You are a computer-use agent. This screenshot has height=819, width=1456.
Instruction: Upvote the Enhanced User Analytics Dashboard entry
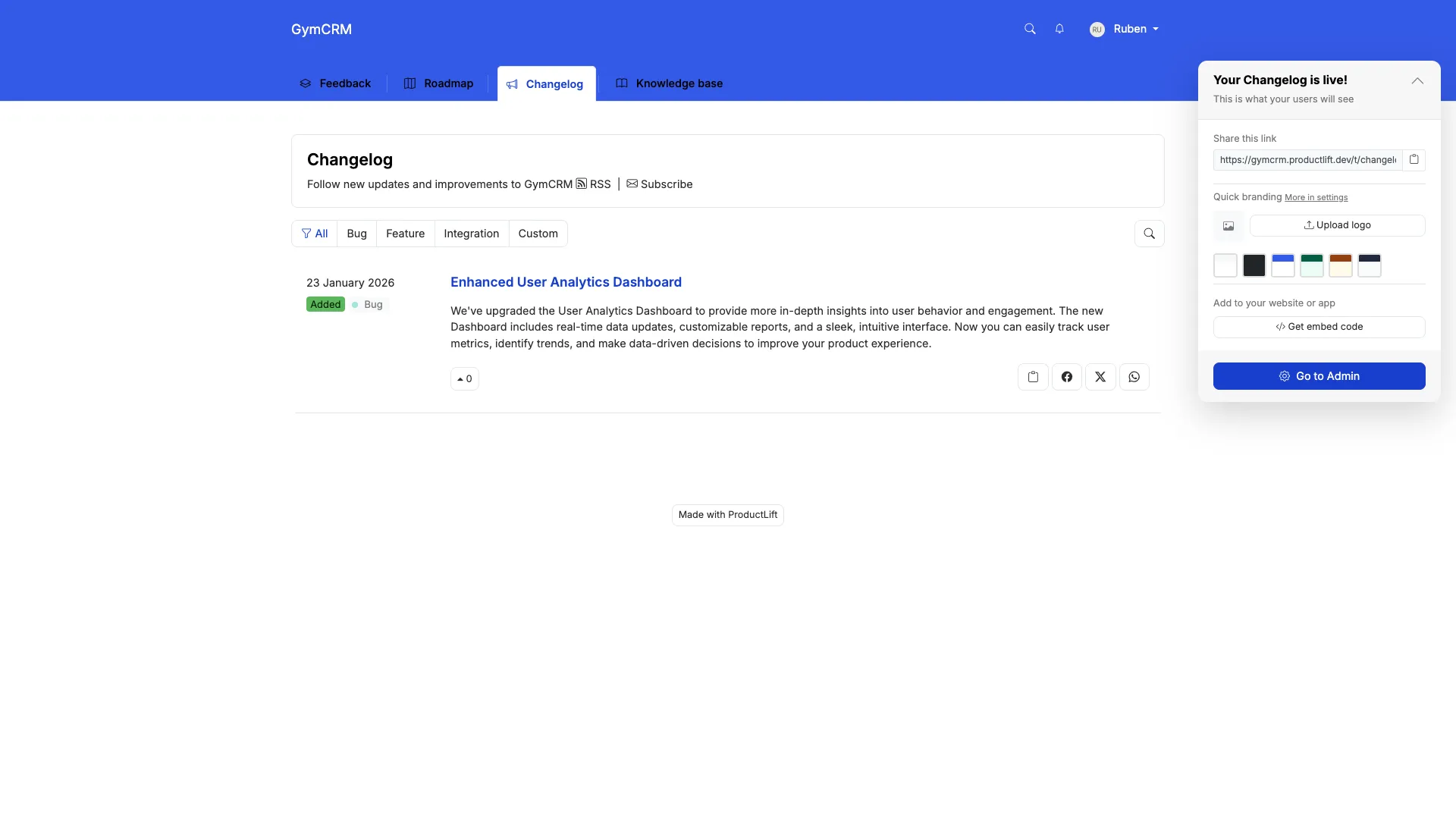pyautogui.click(x=464, y=378)
